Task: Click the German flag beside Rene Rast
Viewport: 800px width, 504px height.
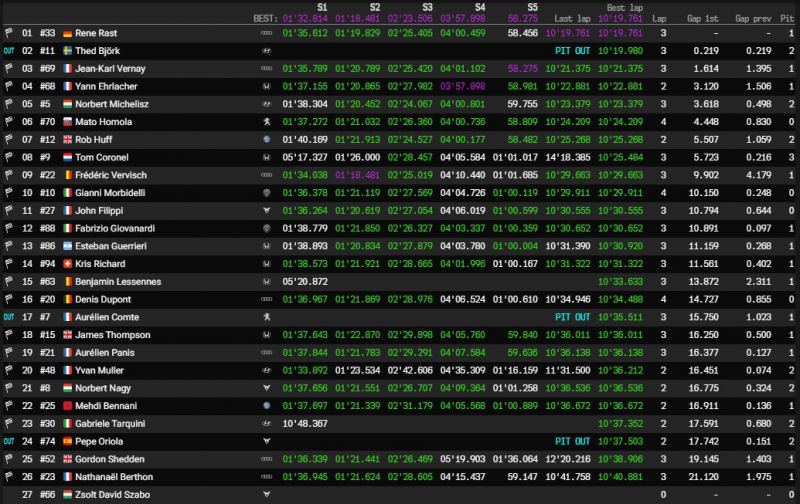Action: tap(67, 34)
